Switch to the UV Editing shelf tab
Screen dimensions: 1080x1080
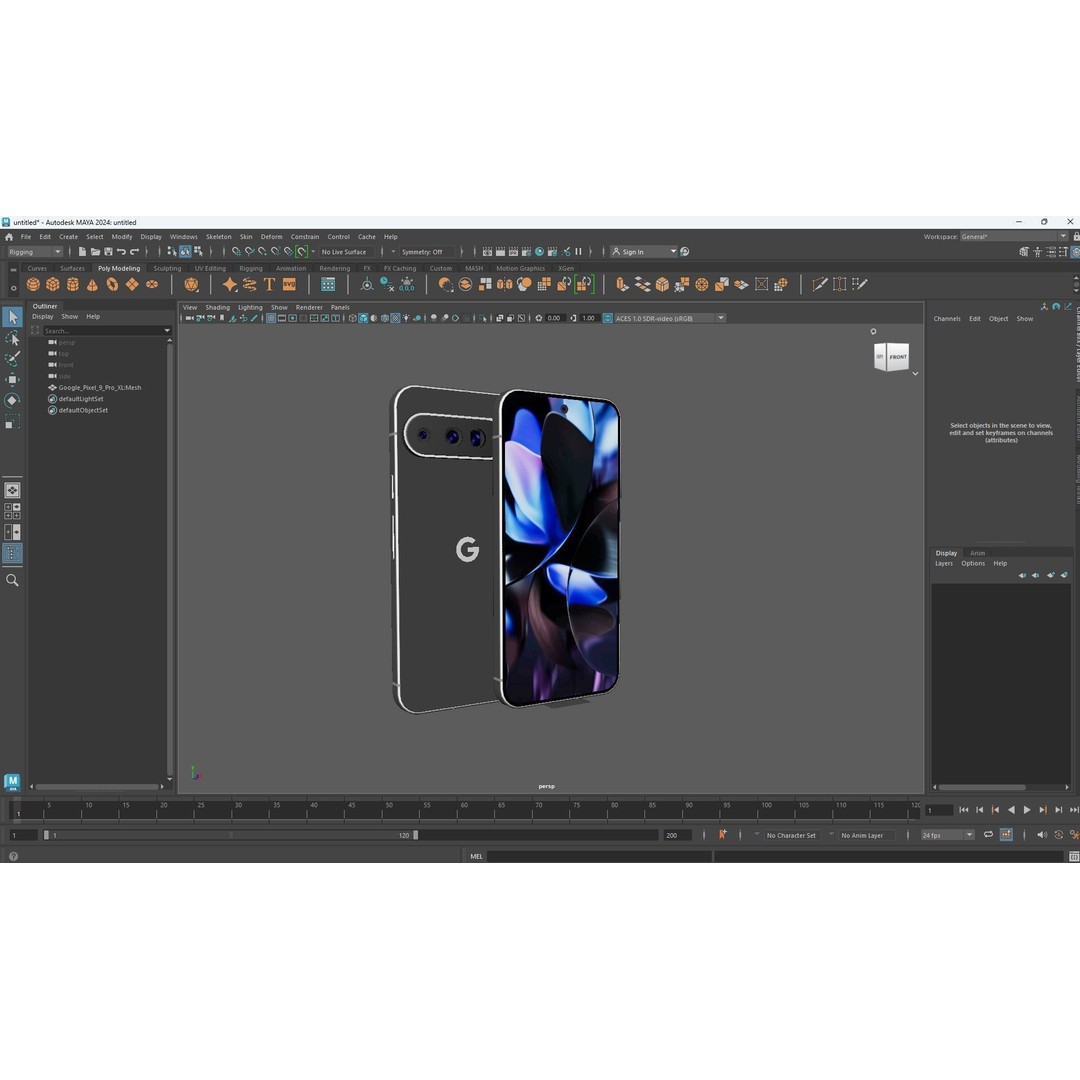(210, 269)
